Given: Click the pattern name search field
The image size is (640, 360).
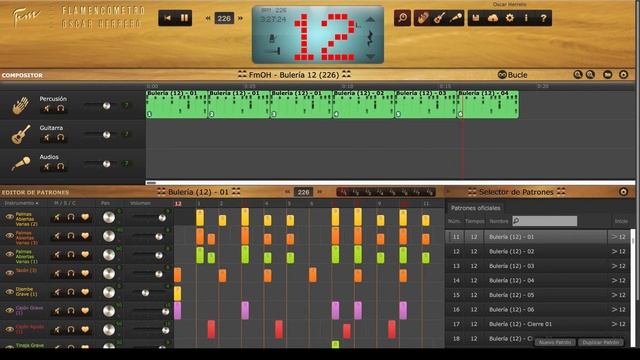Looking at the screenshot, I should pos(544,221).
